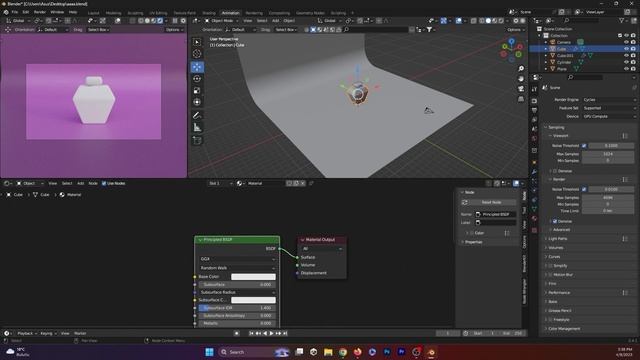
Task: Disable the Render Denoise checkbox
Action: (x=555, y=221)
